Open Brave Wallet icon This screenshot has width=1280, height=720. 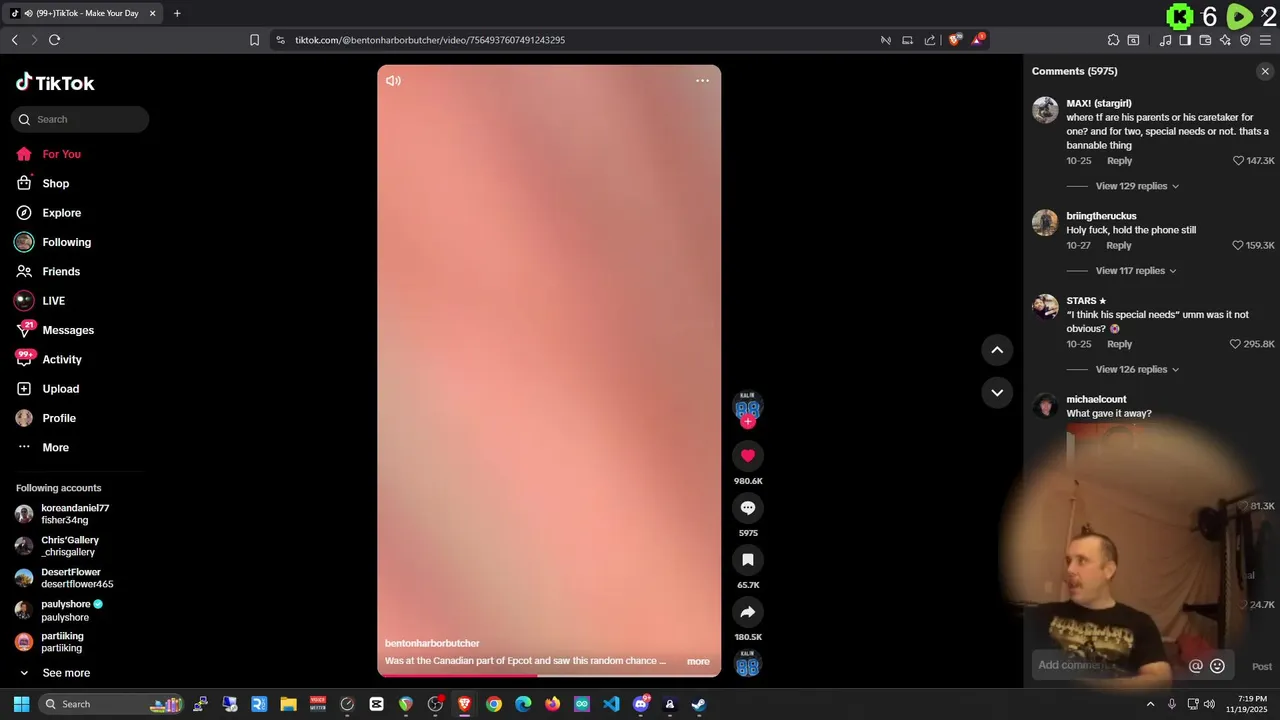(x=1205, y=40)
